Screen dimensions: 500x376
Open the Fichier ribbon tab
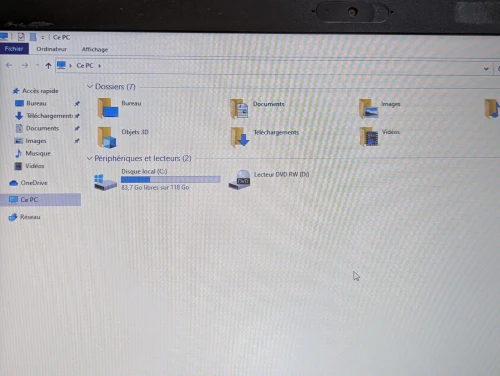coord(14,49)
